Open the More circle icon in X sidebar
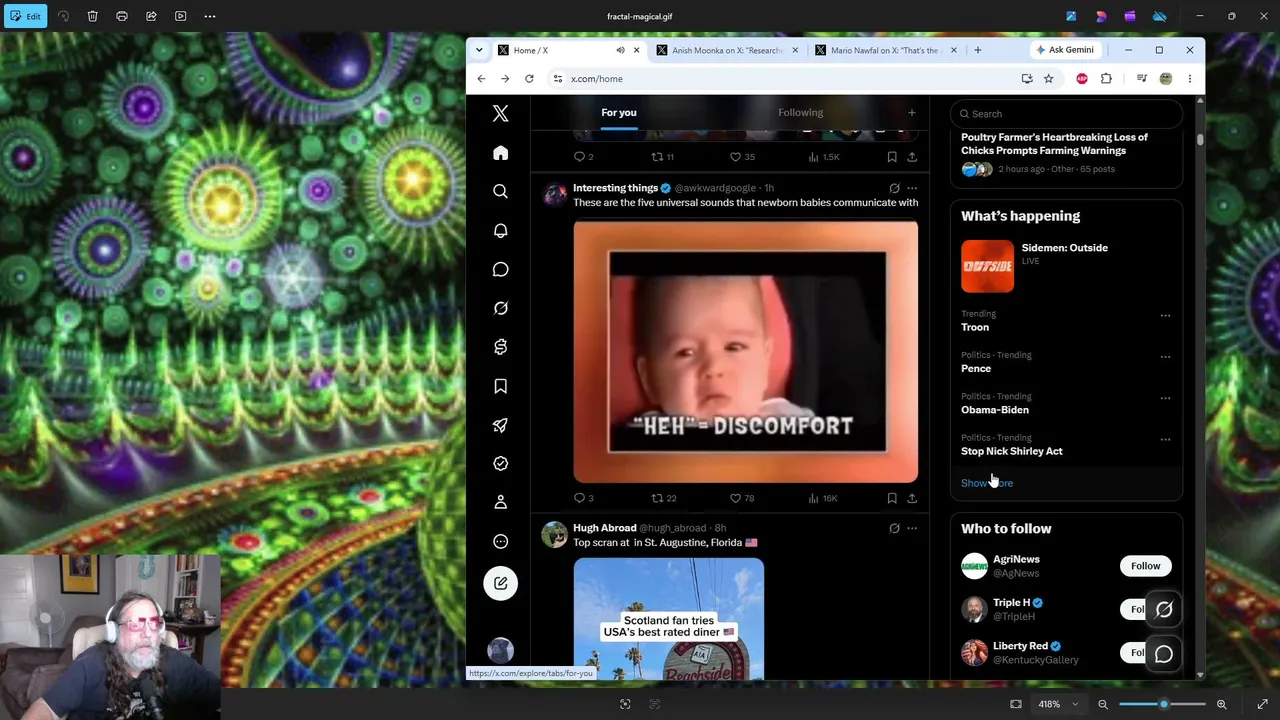The width and height of the screenshot is (1280, 720). 500,541
